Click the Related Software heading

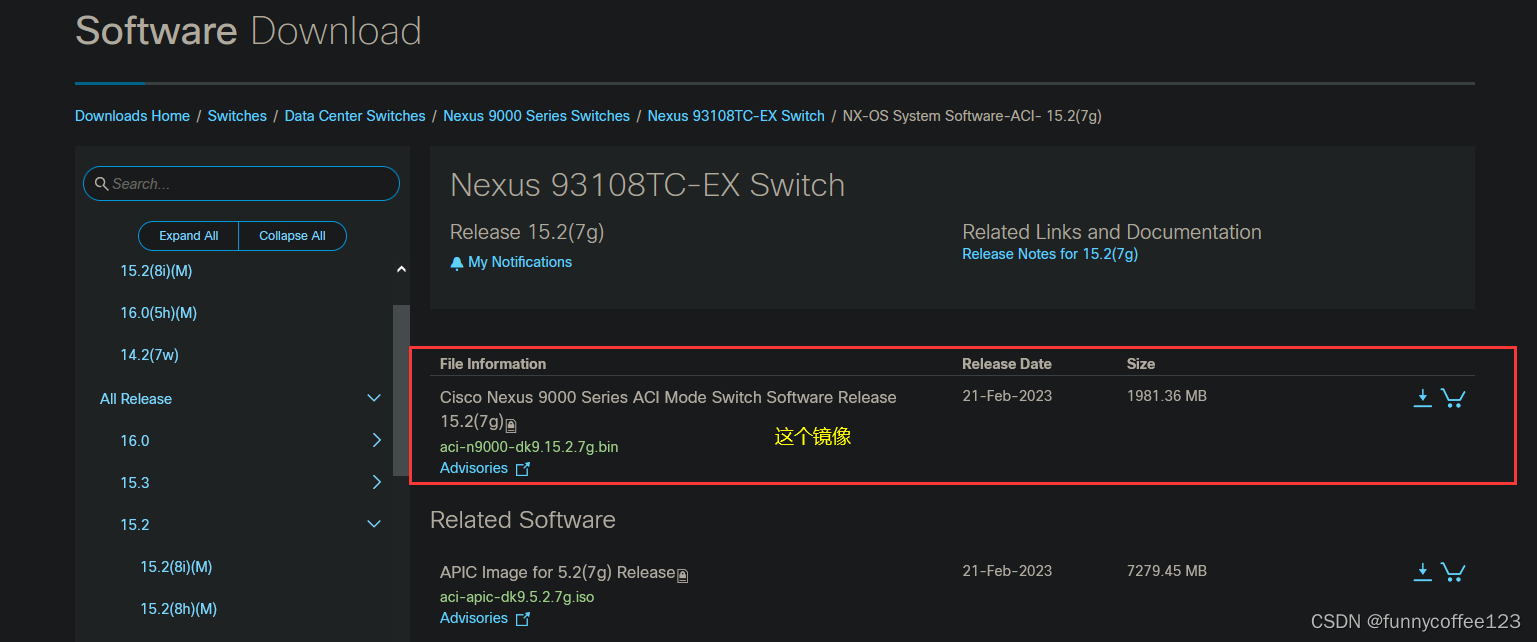point(523,520)
